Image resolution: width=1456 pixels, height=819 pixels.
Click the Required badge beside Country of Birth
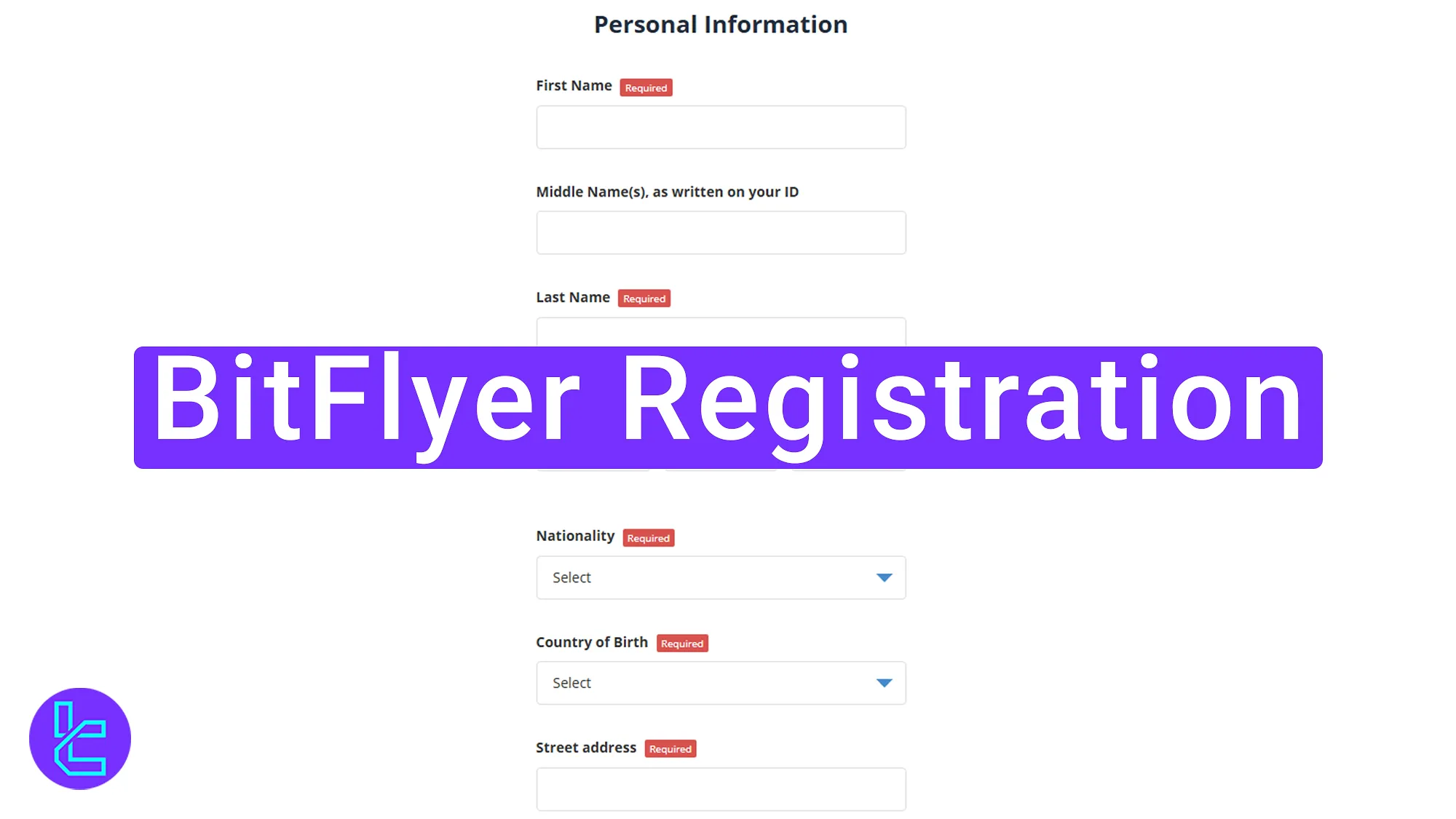(682, 644)
